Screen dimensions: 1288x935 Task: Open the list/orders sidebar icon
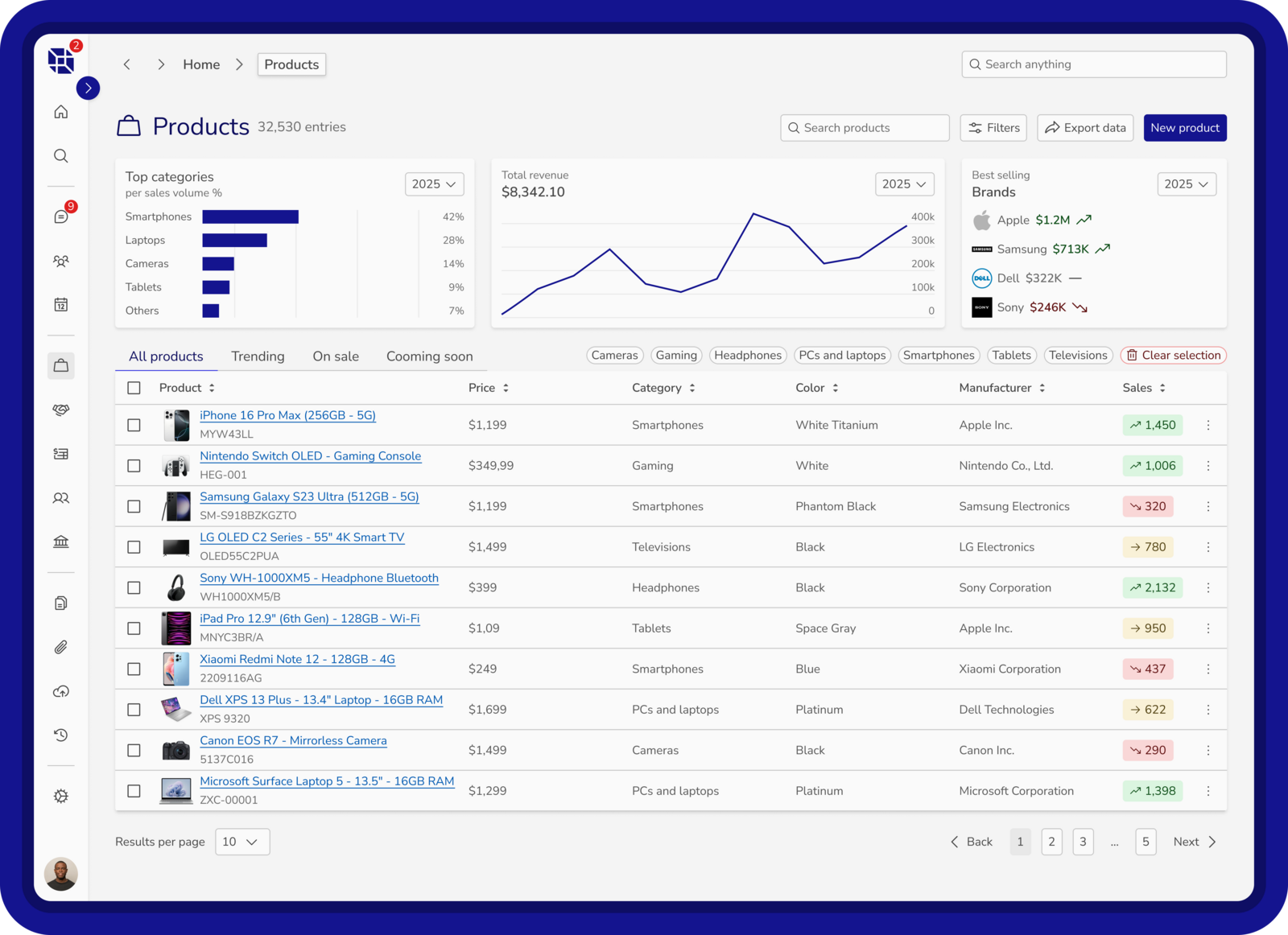(61, 454)
